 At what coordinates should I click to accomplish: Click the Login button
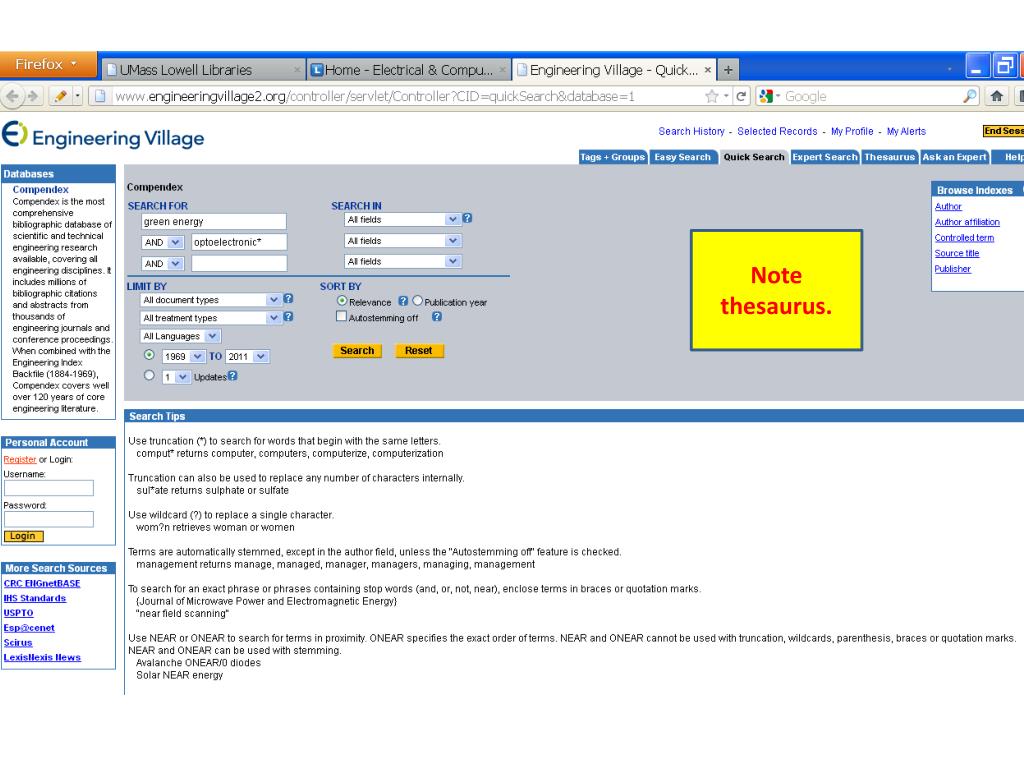tap(24, 536)
